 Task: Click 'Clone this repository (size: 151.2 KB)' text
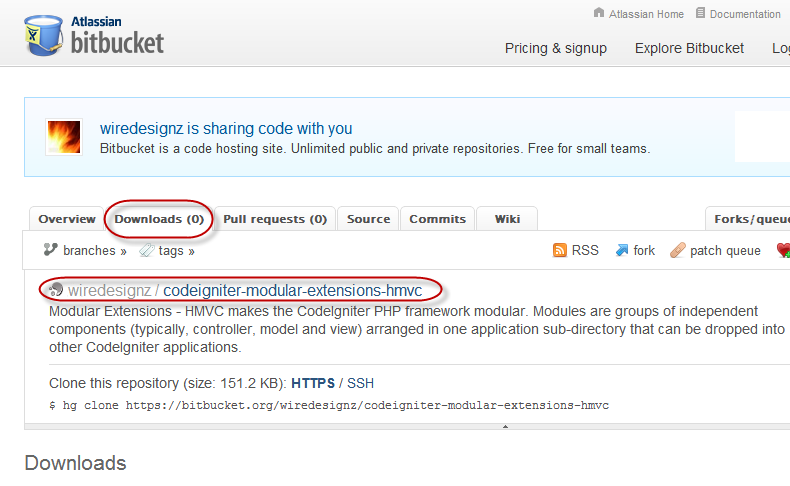coord(168,383)
